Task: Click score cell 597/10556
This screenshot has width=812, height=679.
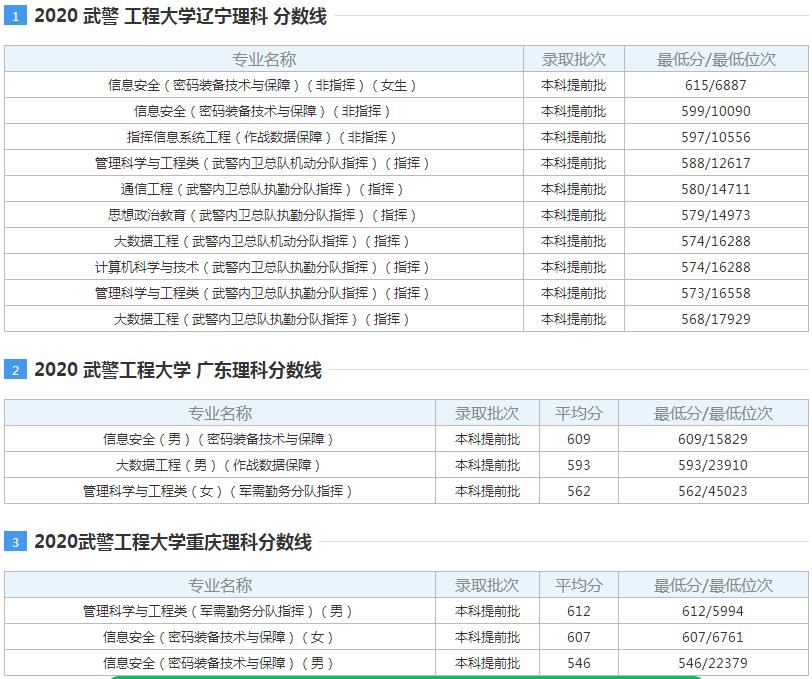Action: 716,137
